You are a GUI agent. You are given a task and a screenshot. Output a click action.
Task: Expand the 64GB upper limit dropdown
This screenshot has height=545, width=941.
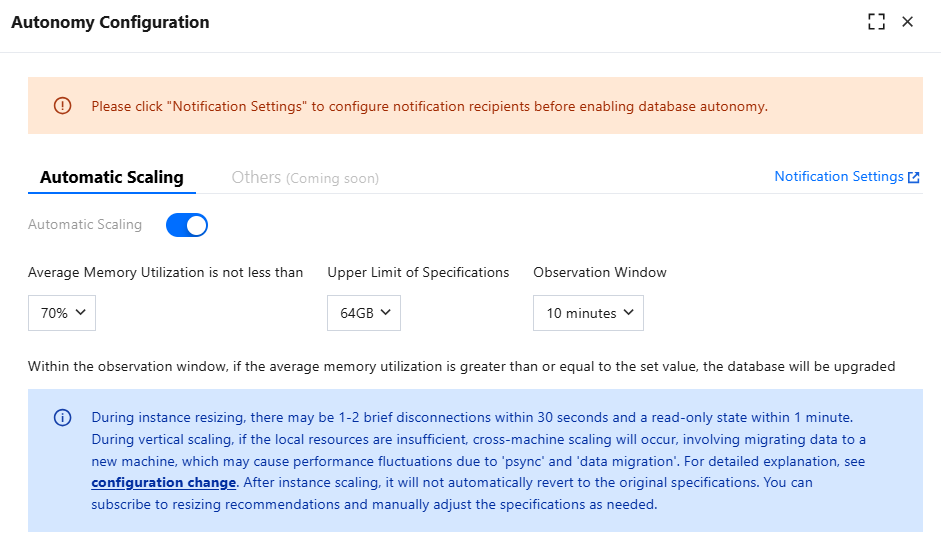(x=364, y=313)
